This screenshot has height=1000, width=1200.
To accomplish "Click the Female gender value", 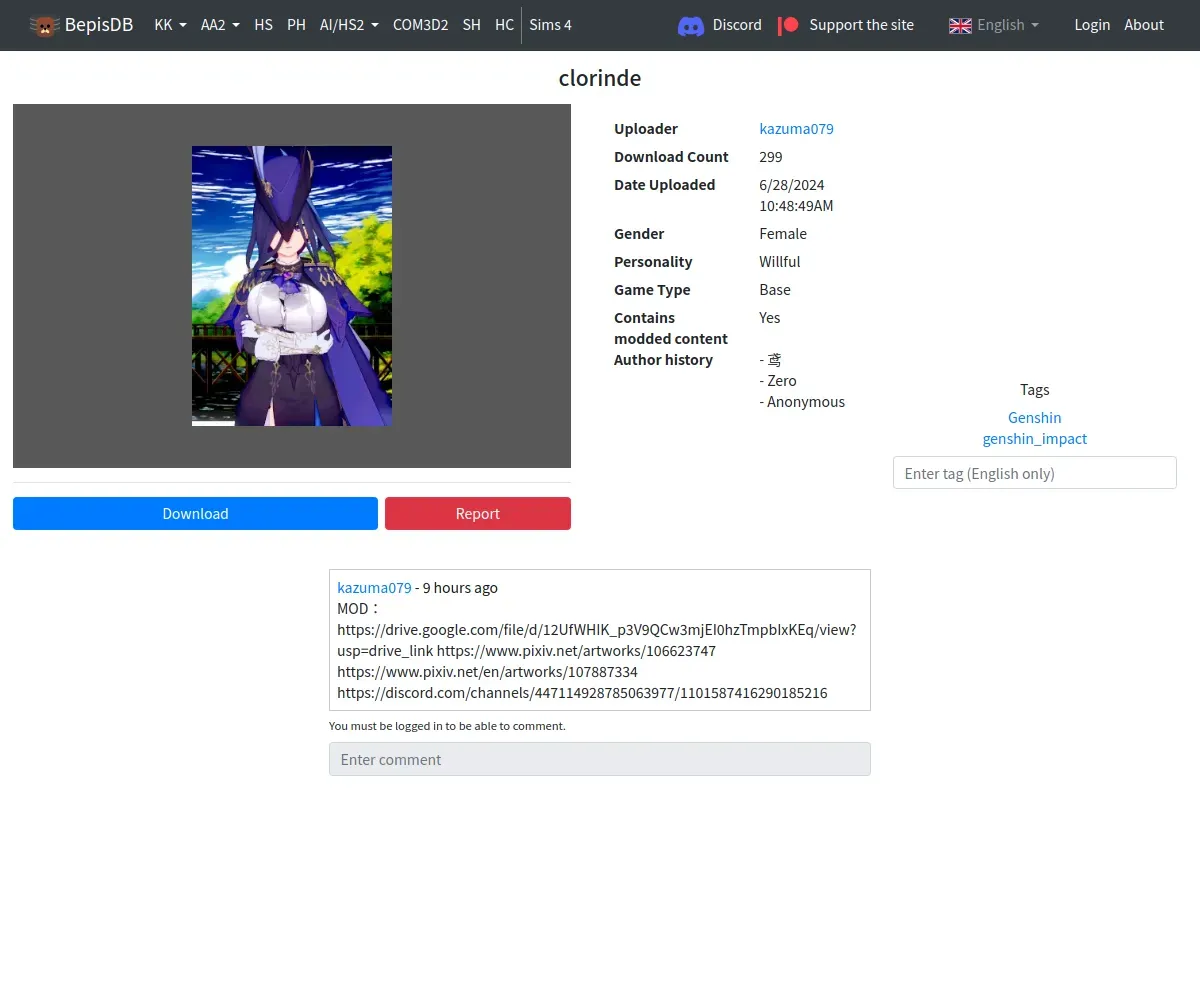I will point(783,234).
